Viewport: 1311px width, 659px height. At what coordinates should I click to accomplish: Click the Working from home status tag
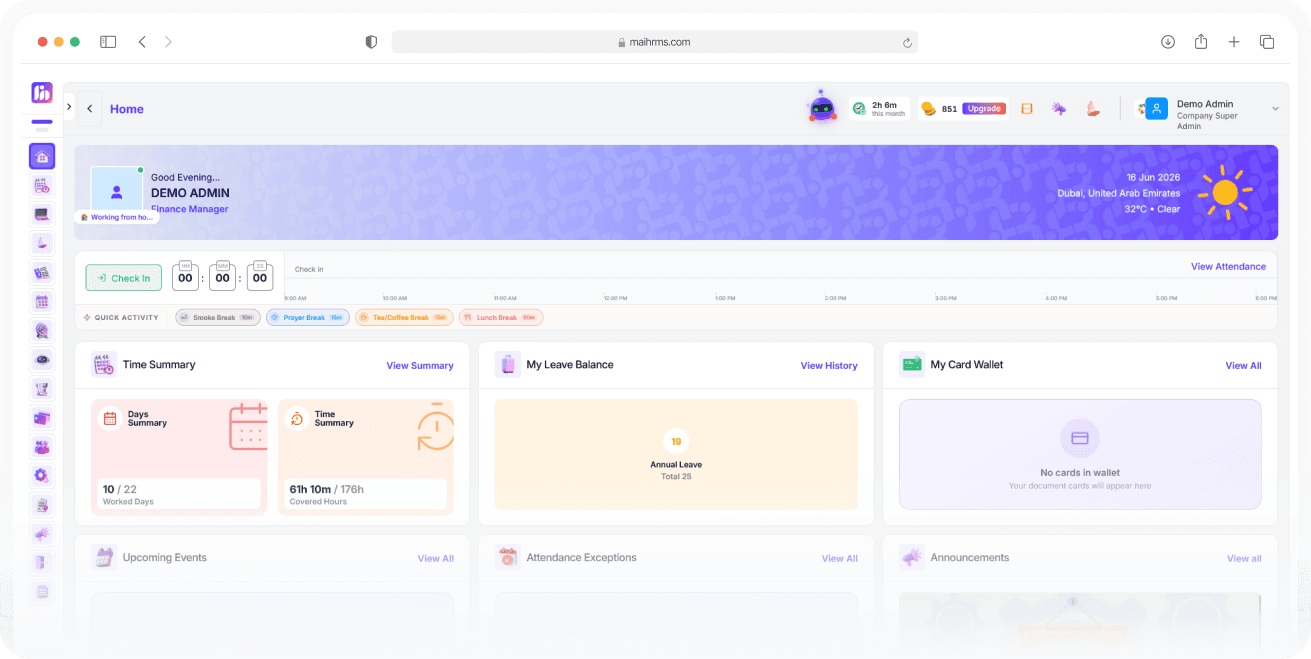click(x=116, y=217)
